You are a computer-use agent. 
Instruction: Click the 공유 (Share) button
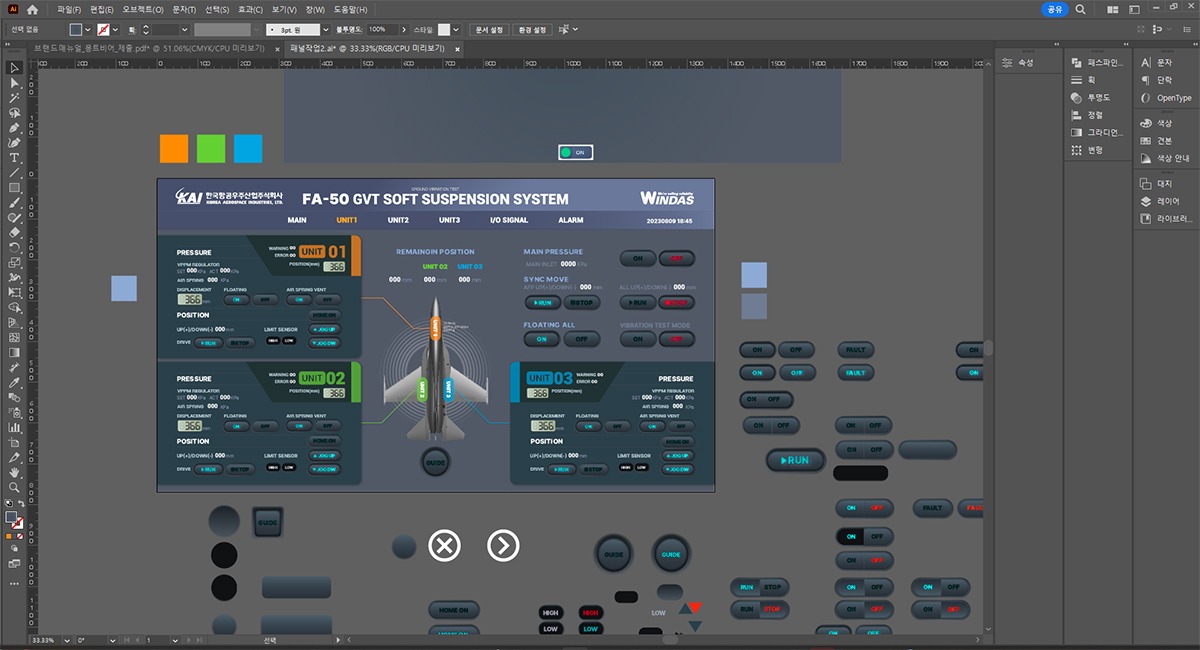click(1055, 9)
